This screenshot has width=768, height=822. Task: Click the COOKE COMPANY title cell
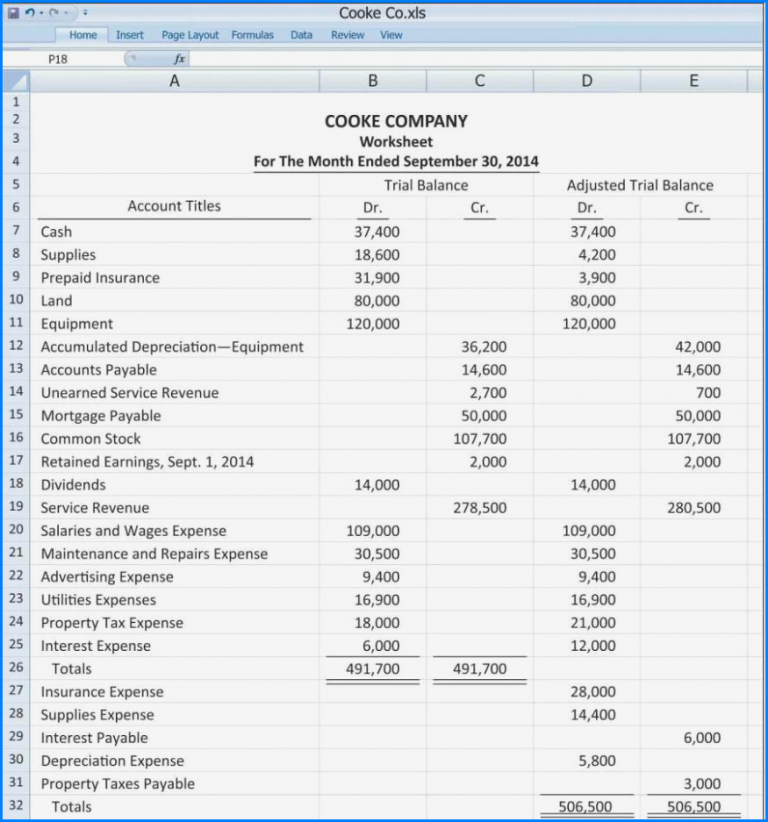[x=396, y=121]
